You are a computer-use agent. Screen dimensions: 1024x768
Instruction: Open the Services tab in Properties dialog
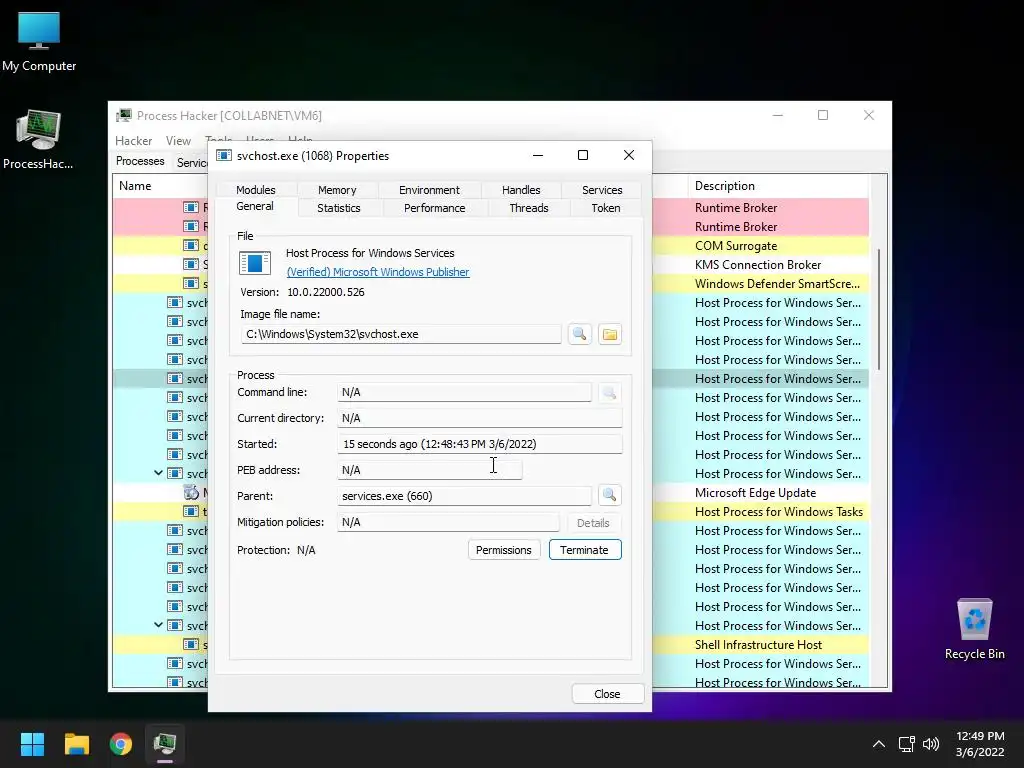(x=601, y=190)
